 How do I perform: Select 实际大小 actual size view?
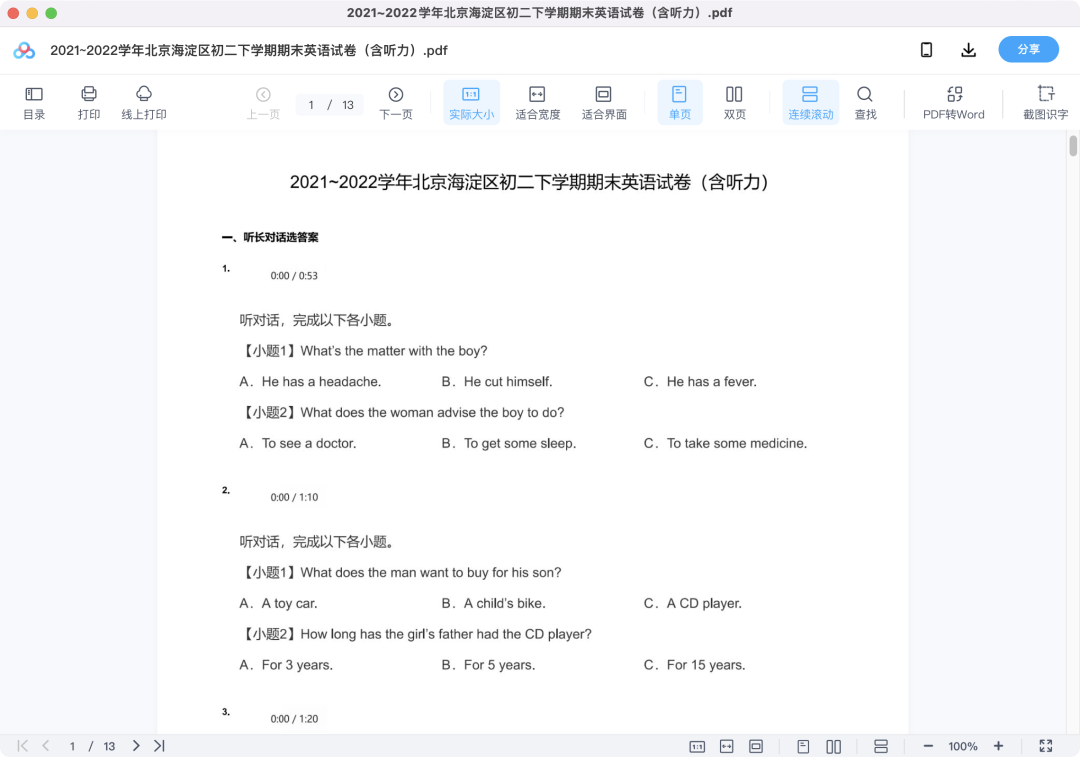(x=471, y=103)
